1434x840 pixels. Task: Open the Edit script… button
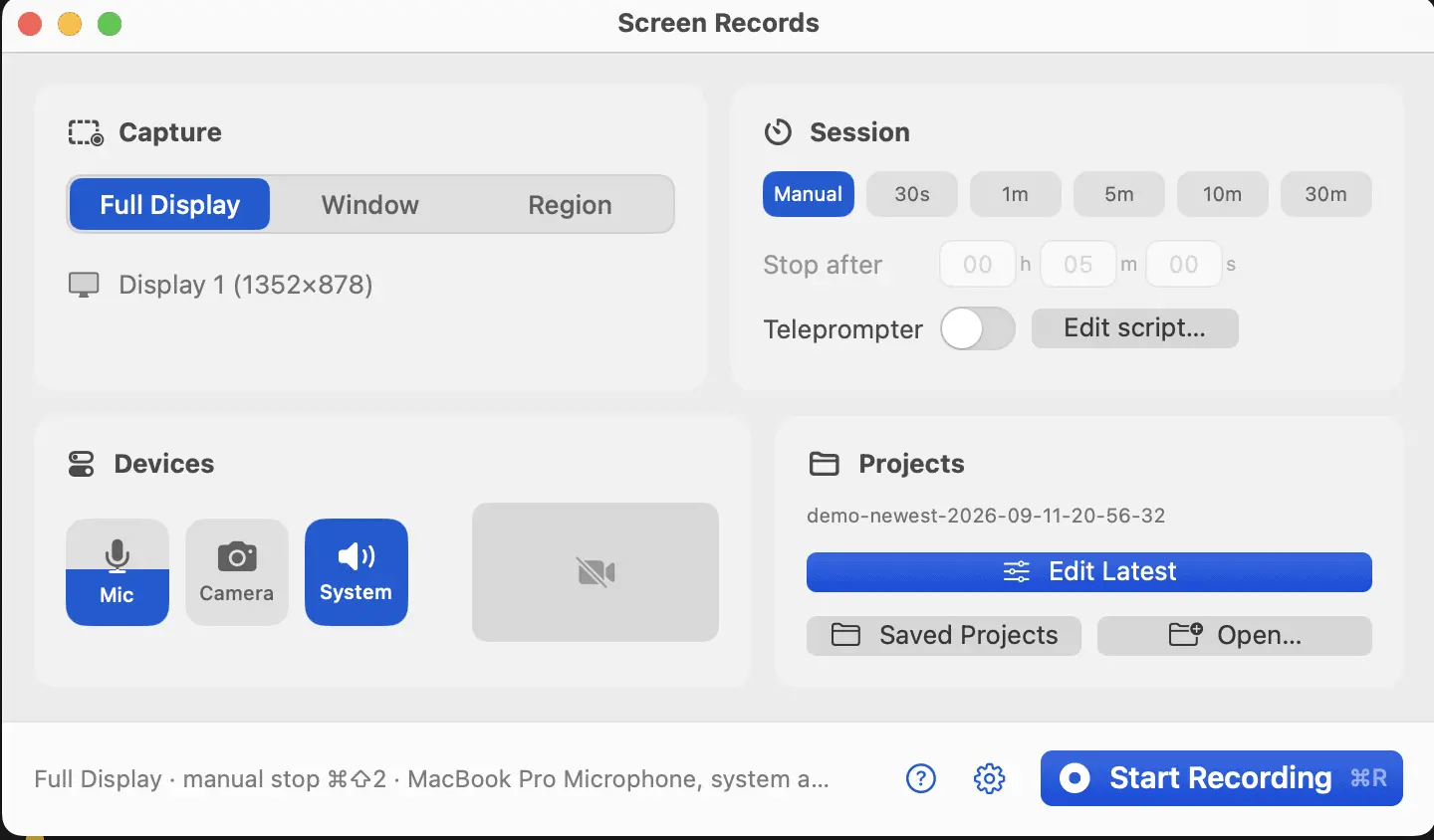[1135, 328]
